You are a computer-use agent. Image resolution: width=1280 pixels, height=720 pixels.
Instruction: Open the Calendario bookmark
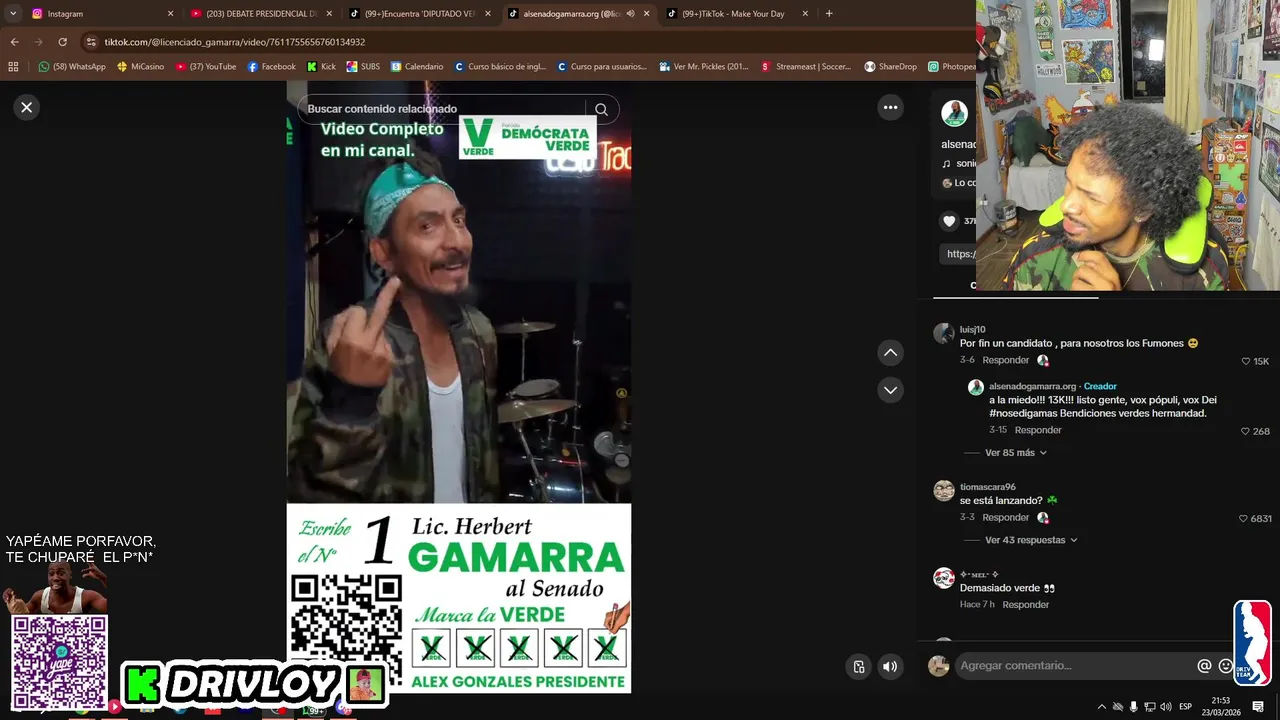click(417, 67)
